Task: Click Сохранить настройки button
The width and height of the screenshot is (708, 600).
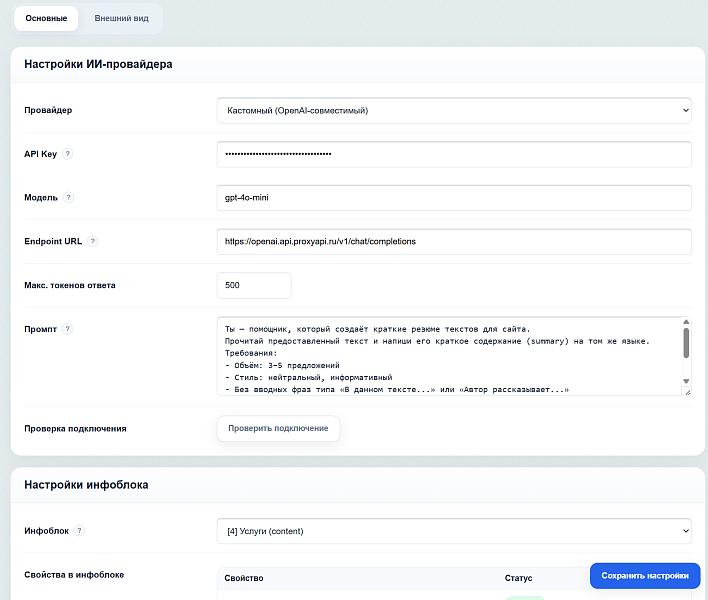Action: 645,576
